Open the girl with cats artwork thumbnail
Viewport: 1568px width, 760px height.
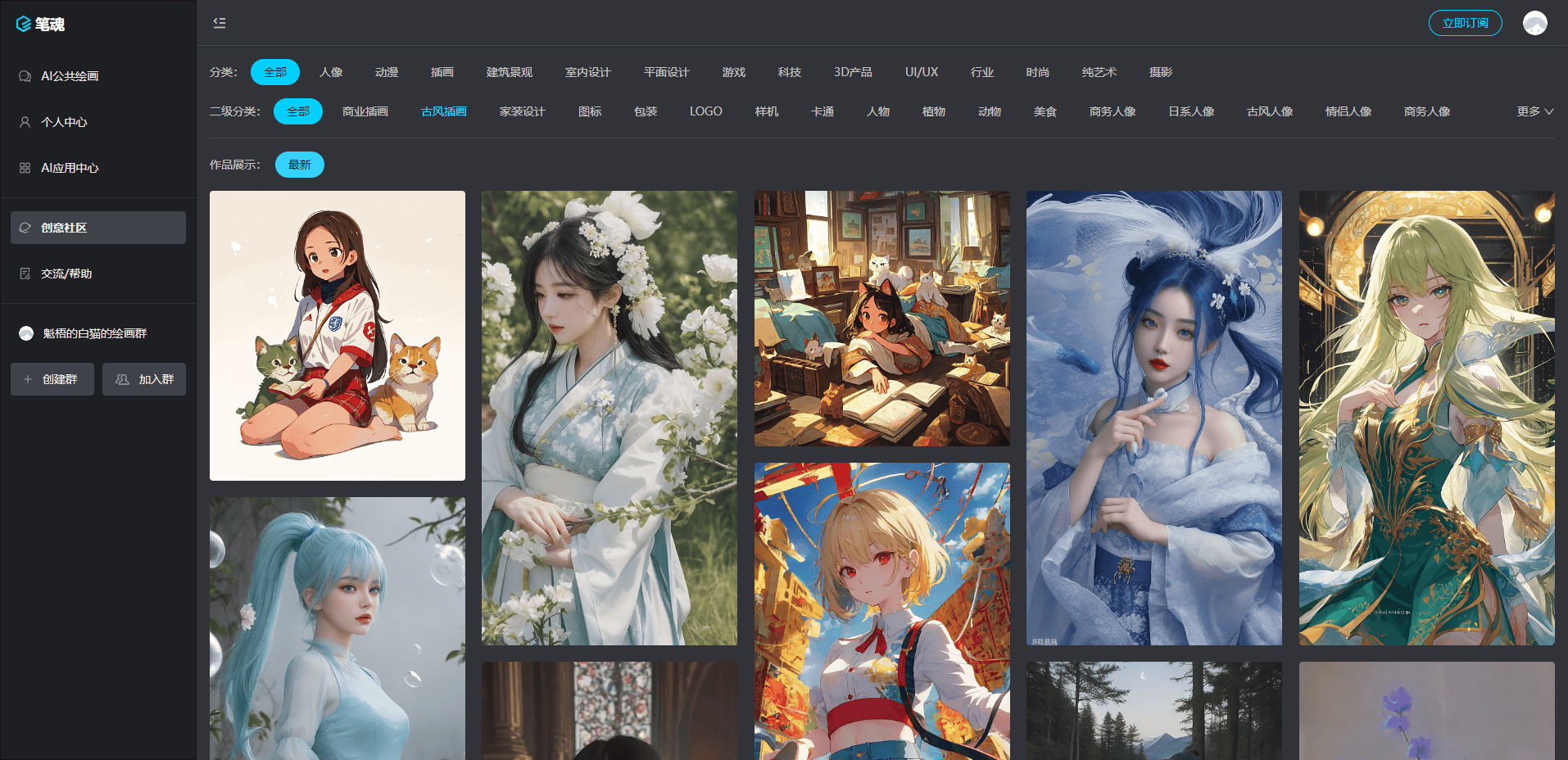[337, 335]
